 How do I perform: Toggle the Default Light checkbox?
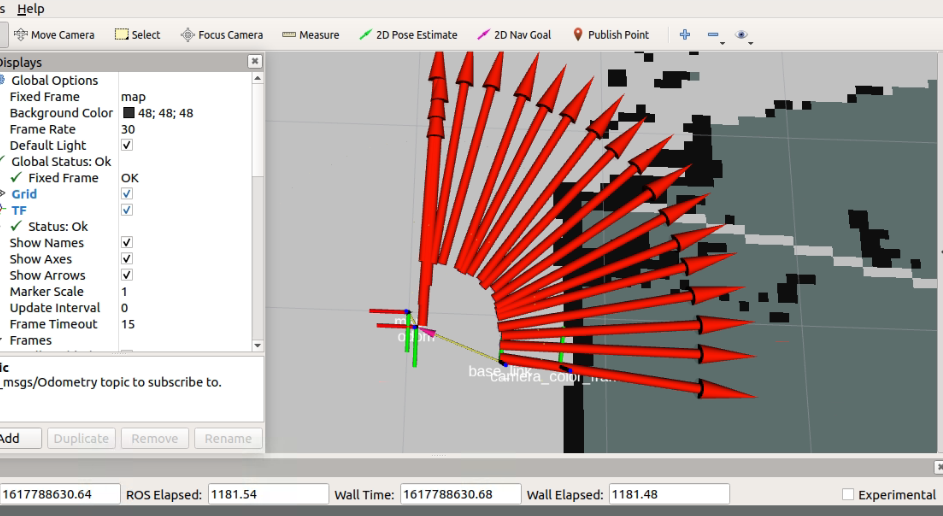pyautogui.click(x=127, y=146)
